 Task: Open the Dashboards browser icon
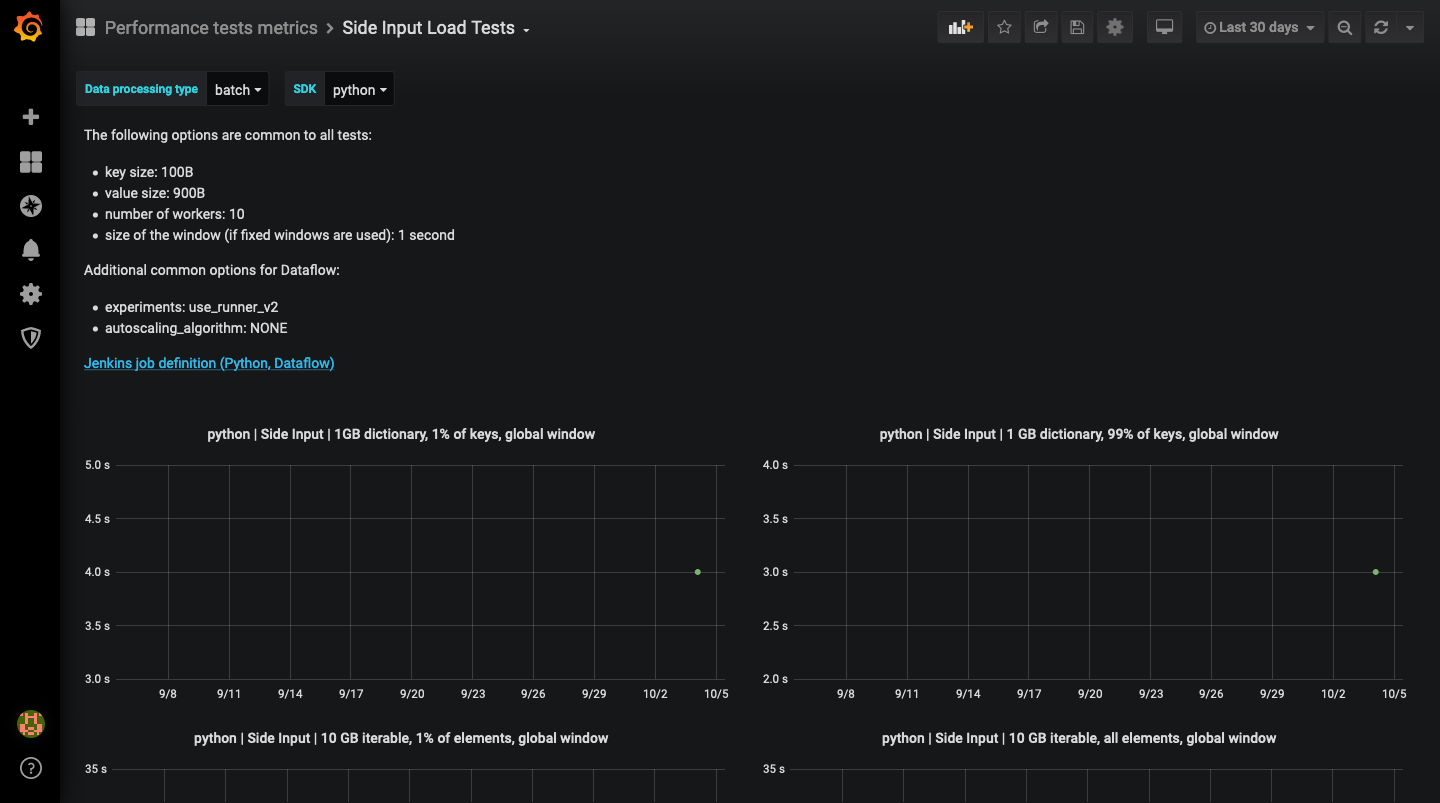31,162
